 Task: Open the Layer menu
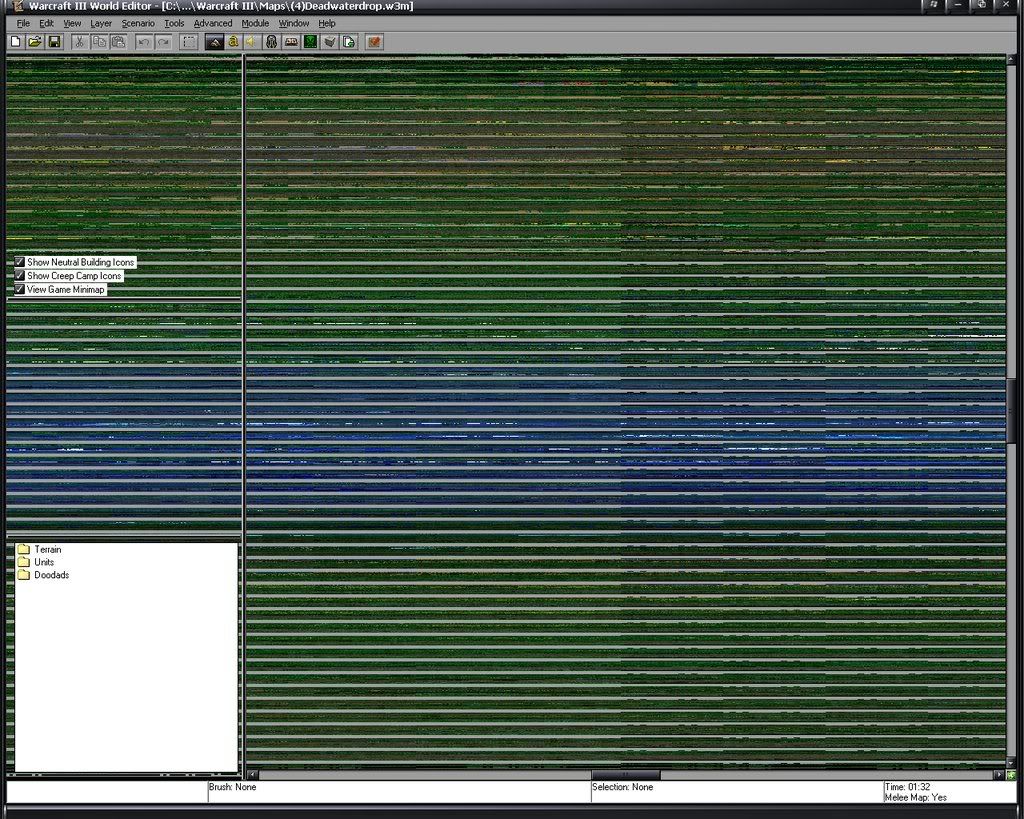click(101, 24)
